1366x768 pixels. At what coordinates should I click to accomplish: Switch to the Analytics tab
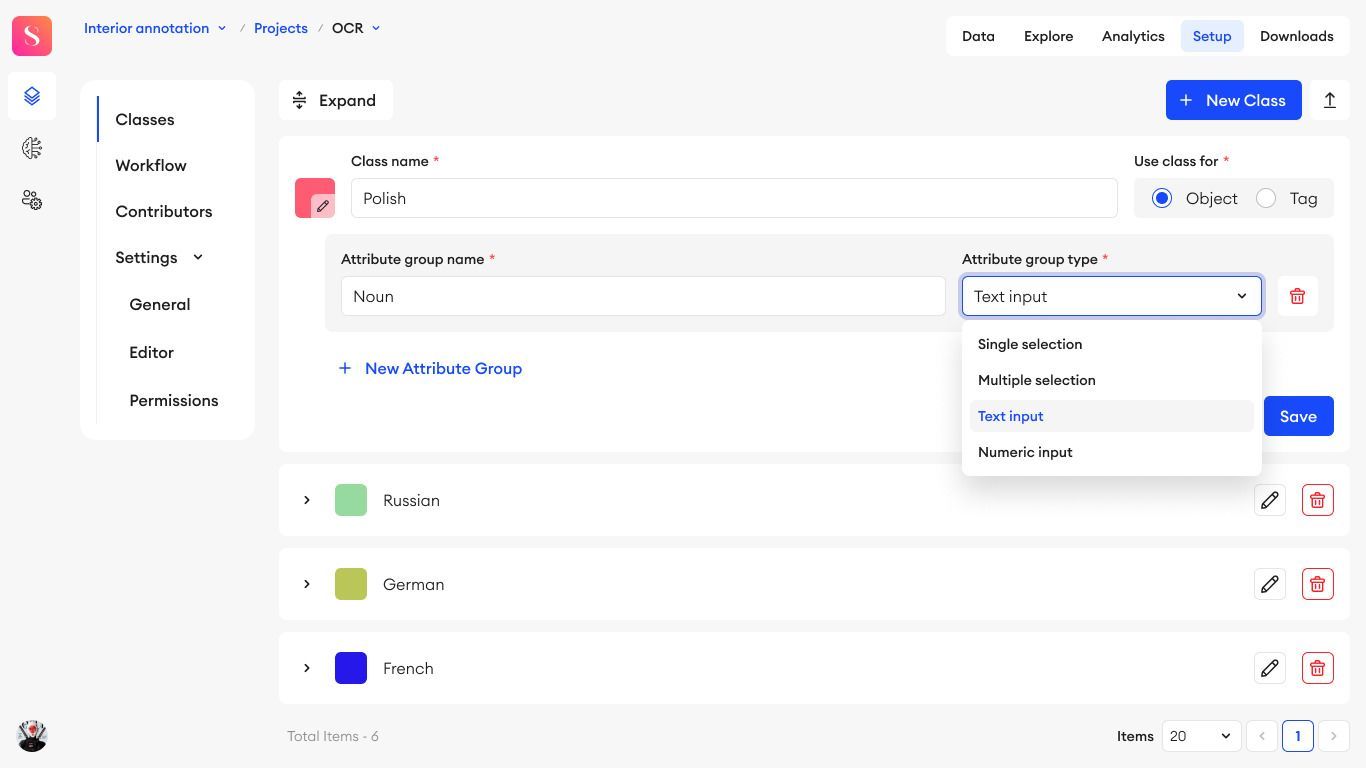pos(1133,36)
